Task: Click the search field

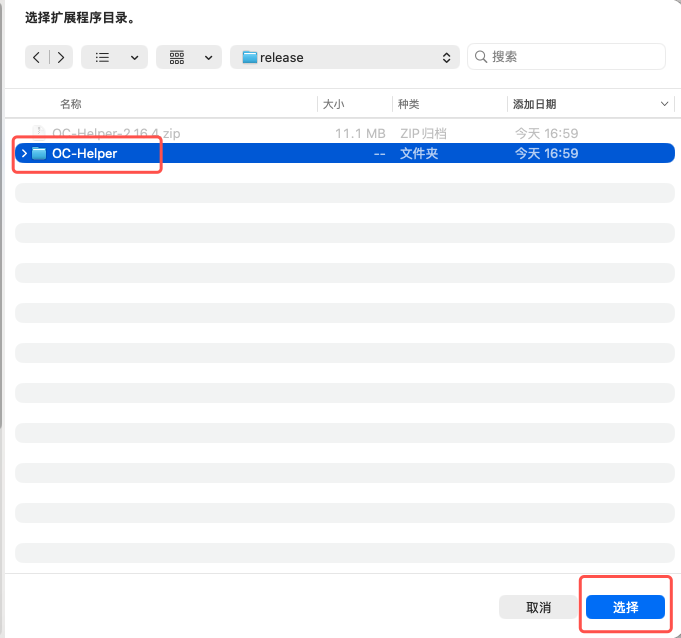Action: [566, 56]
